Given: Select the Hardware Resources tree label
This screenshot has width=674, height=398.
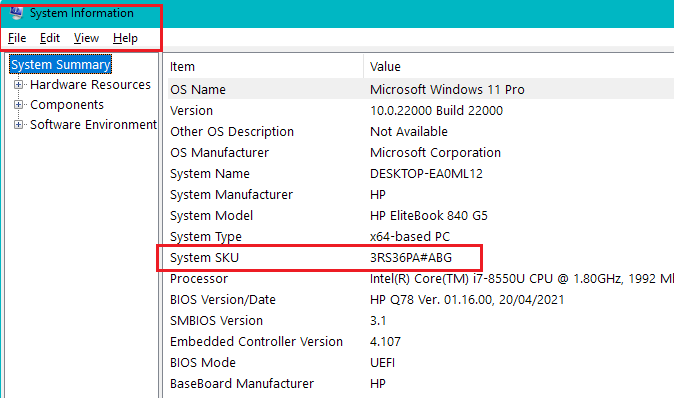Looking at the screenshot, I should (x=90, y=85).
